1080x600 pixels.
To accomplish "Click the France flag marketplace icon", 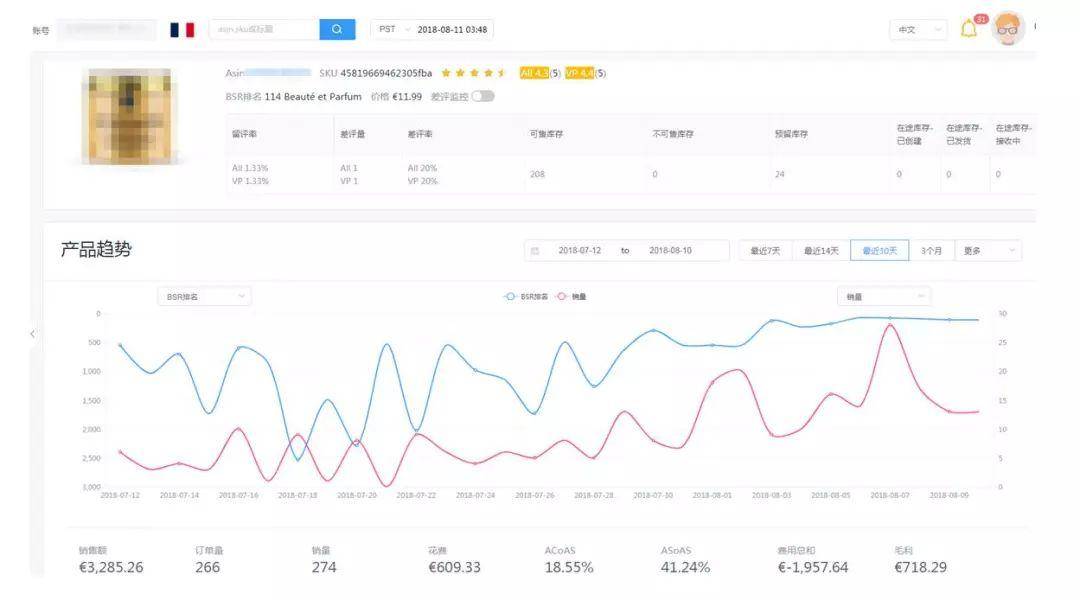I will (183, 30).
